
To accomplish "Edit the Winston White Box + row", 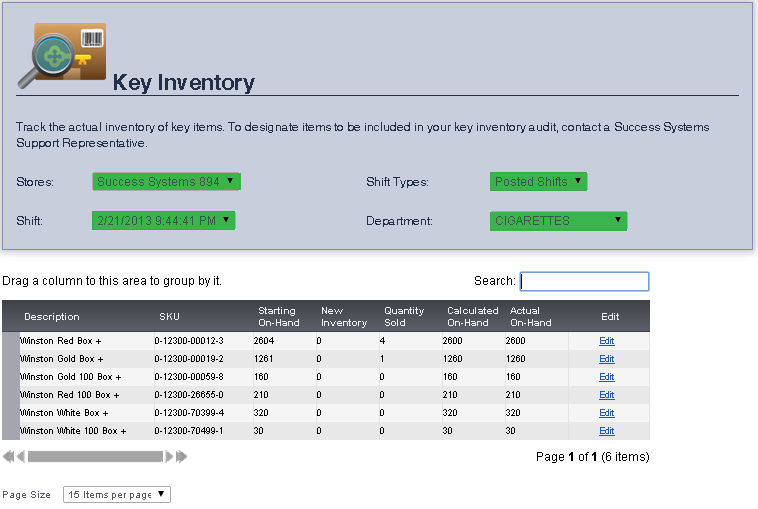I will click(607, 413).
